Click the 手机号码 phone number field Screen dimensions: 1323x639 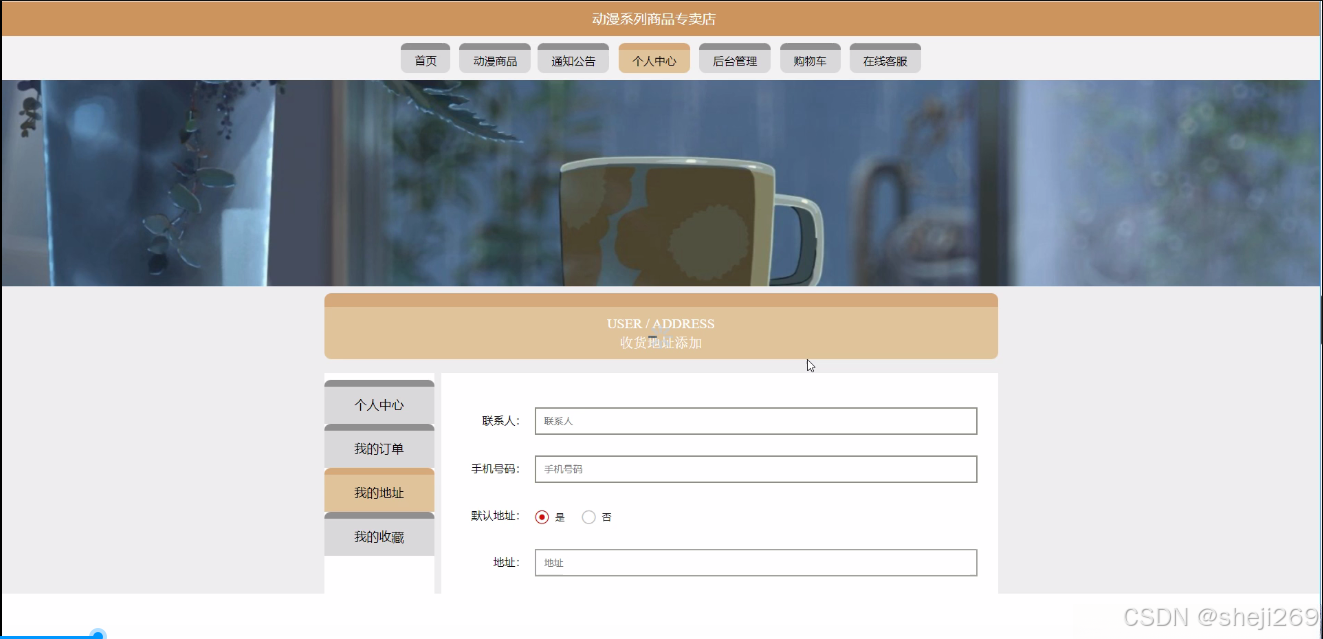pyautogui.click(x=755, y=469)
